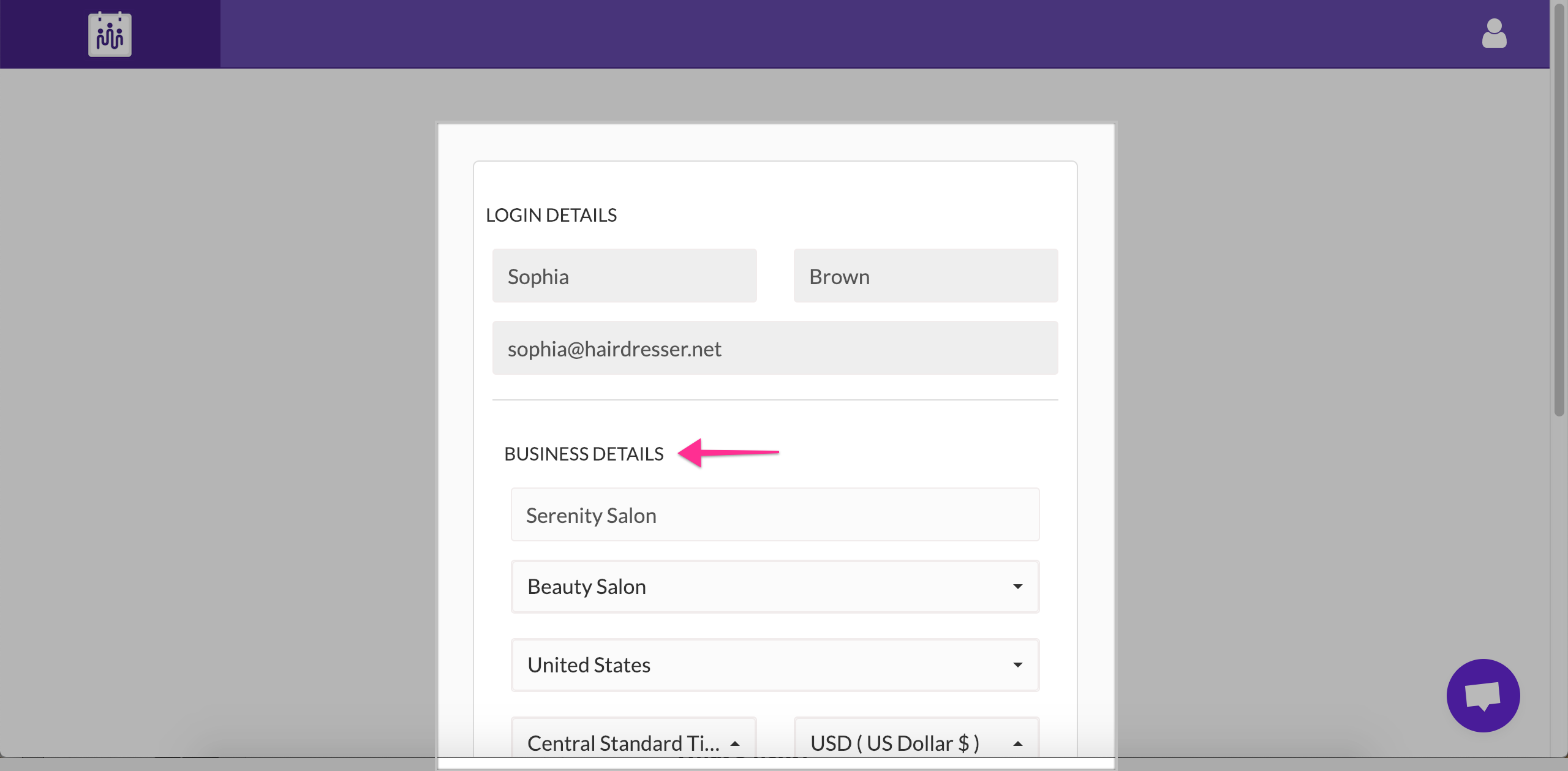Click the caret beside USD currency

(x=1017, y=743)
